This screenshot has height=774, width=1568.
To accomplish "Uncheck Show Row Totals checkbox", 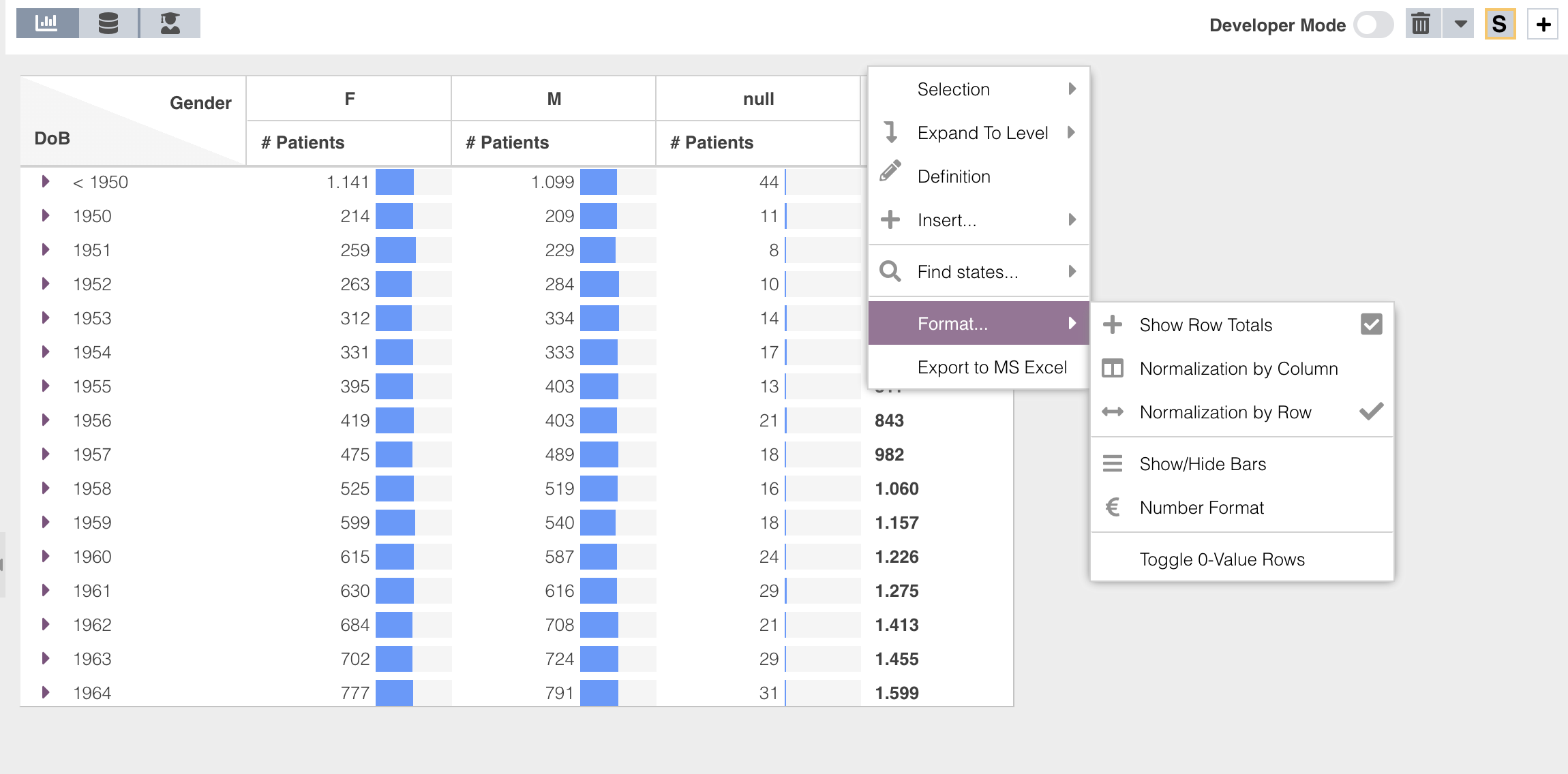I will [1371, 324].
